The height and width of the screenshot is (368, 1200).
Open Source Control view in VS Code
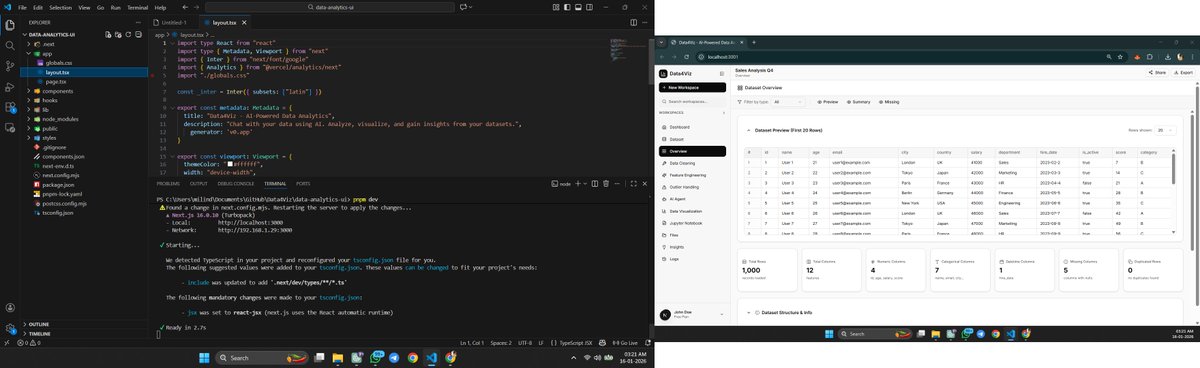point(9,65)
